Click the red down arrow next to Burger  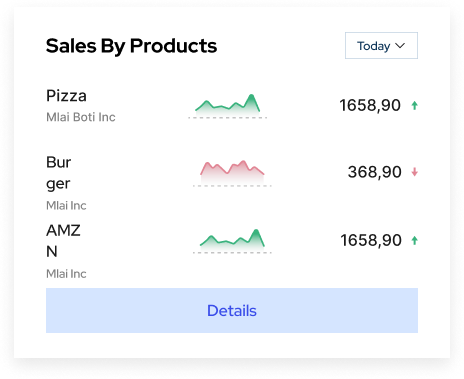coord(414,172)
